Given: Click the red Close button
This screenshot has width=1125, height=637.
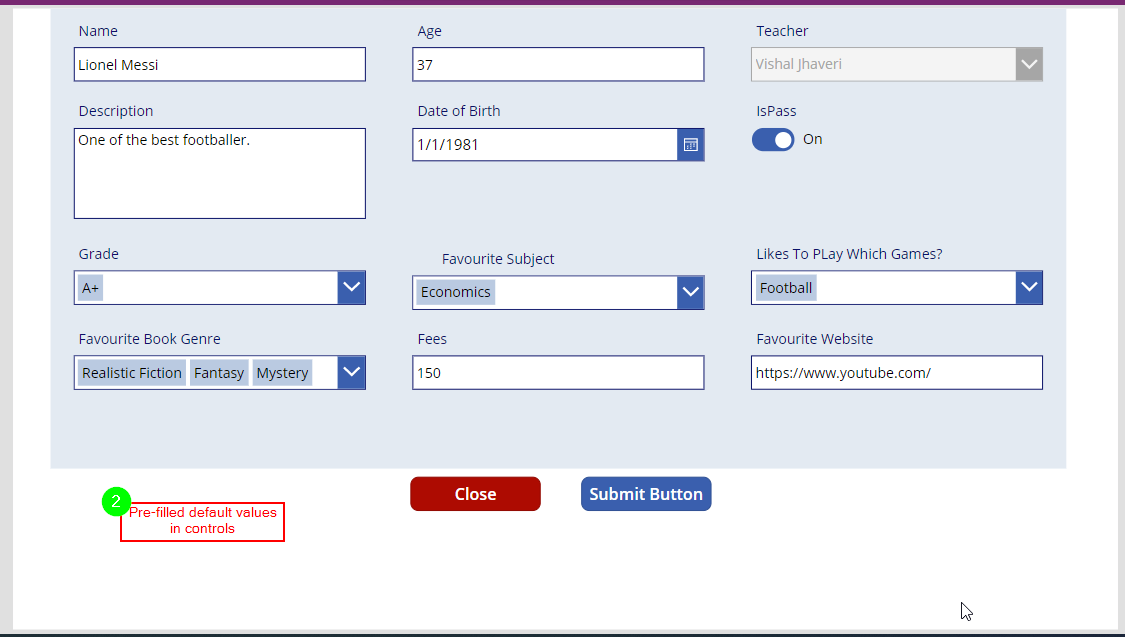Looking at the screenshot, I should [475, 494].
